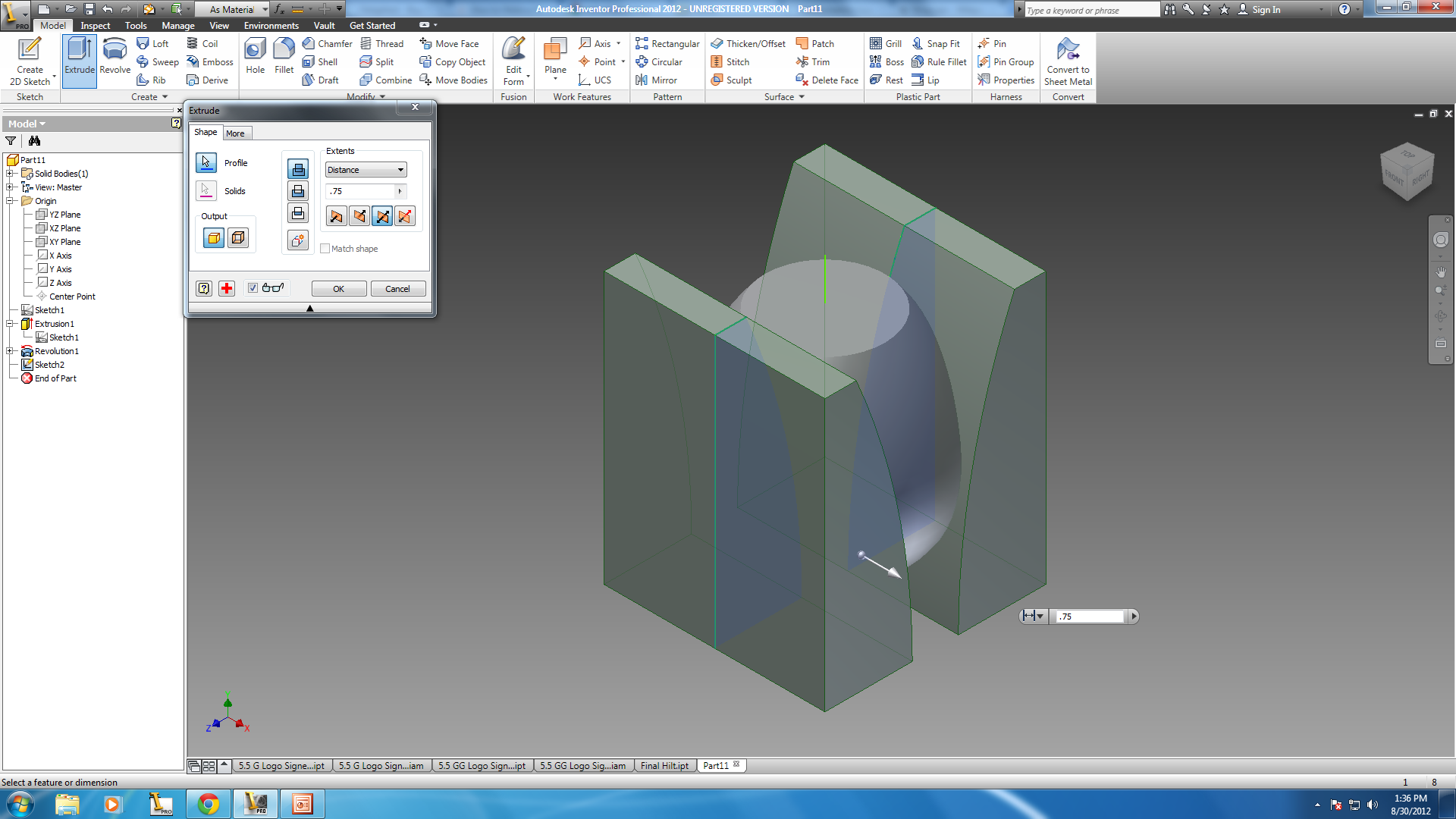Confirm extrusion with OK
This screenshot has height=819, width=1456.
pos(339,289)
